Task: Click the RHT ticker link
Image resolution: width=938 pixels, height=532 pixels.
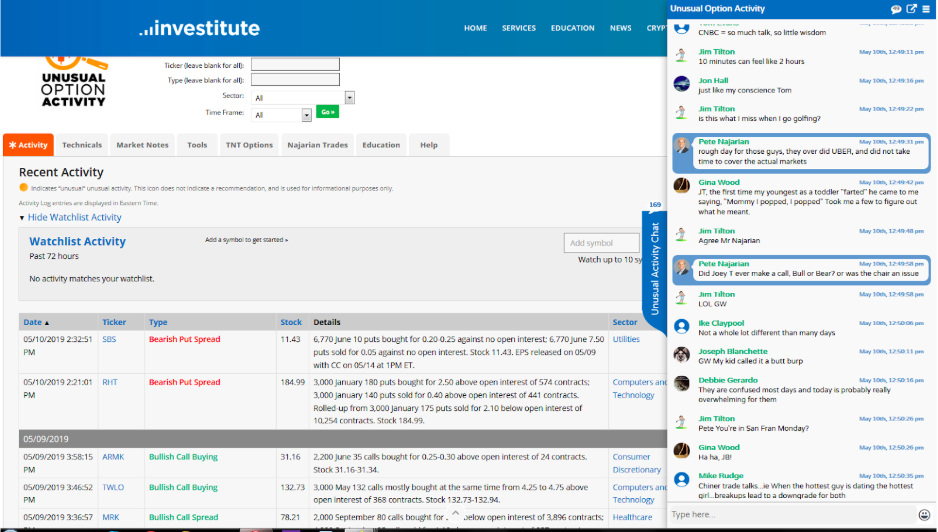Action: [110, 382]
